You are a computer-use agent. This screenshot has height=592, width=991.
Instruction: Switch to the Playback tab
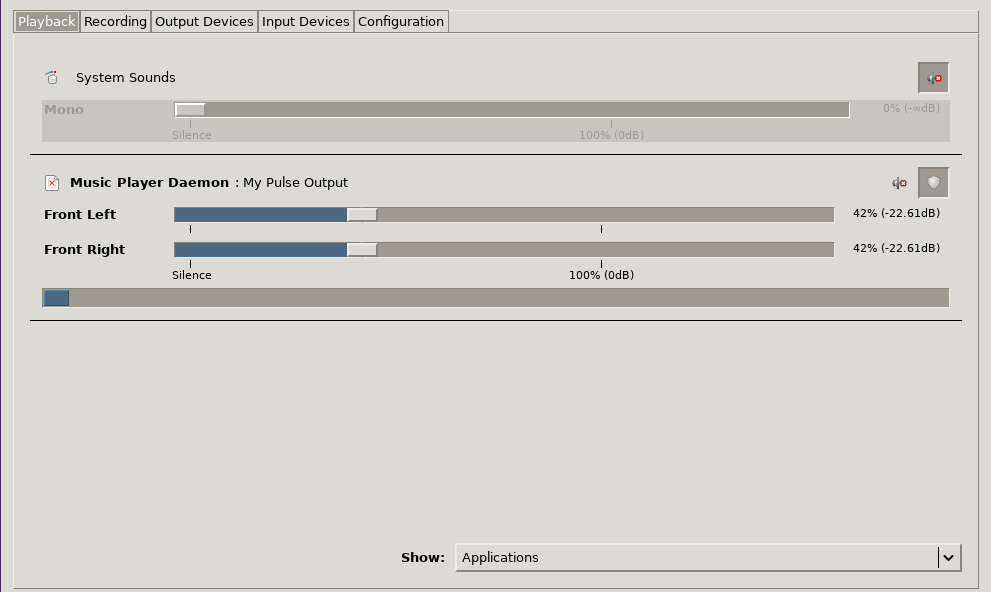(x=47, y=21)
